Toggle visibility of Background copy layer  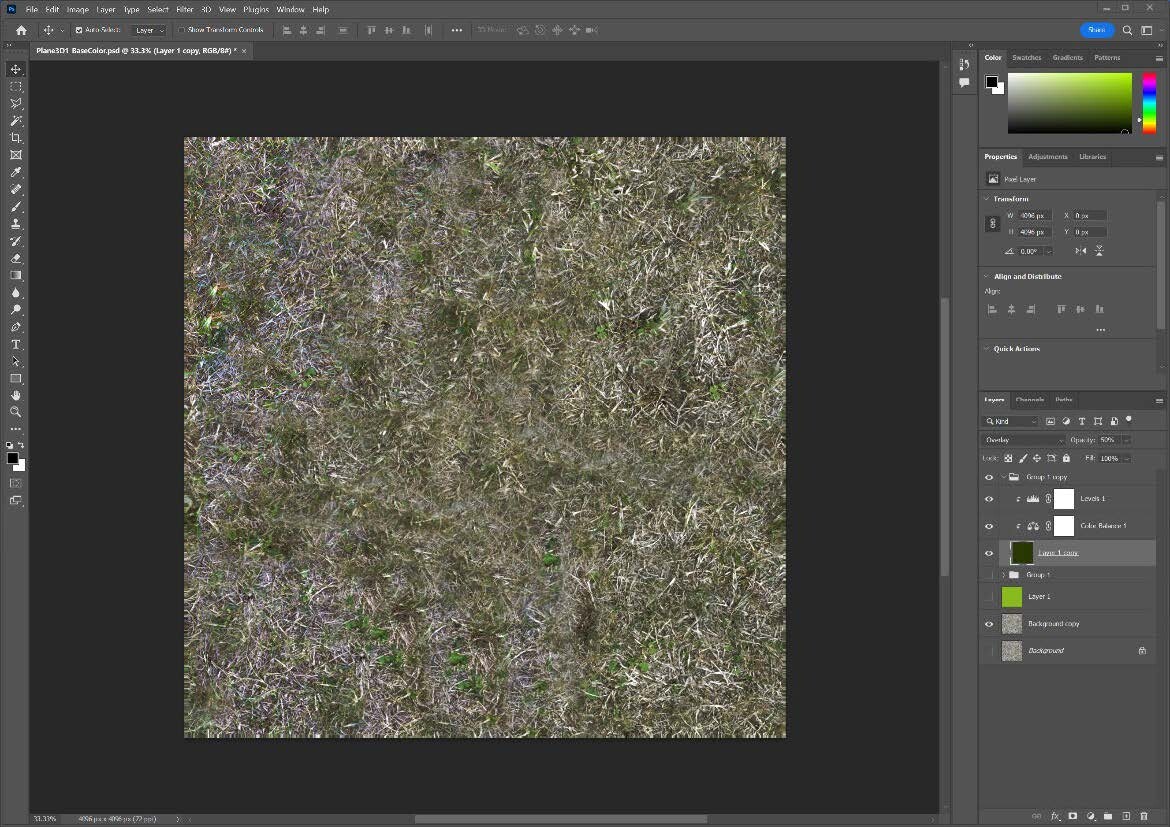[989, 623]
